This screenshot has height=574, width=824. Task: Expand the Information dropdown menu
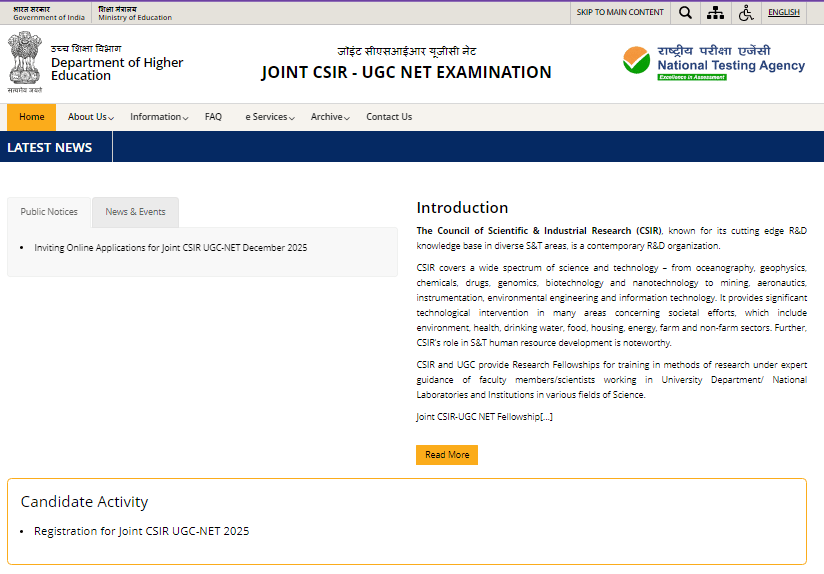(159, 117)
